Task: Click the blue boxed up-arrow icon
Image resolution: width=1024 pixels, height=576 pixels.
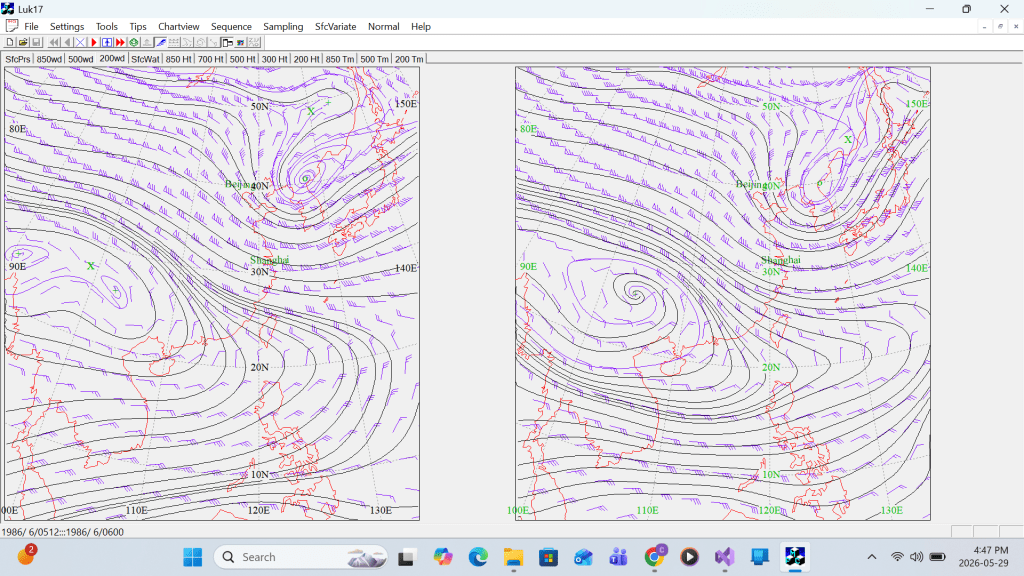Action: [x=107, y=42]
